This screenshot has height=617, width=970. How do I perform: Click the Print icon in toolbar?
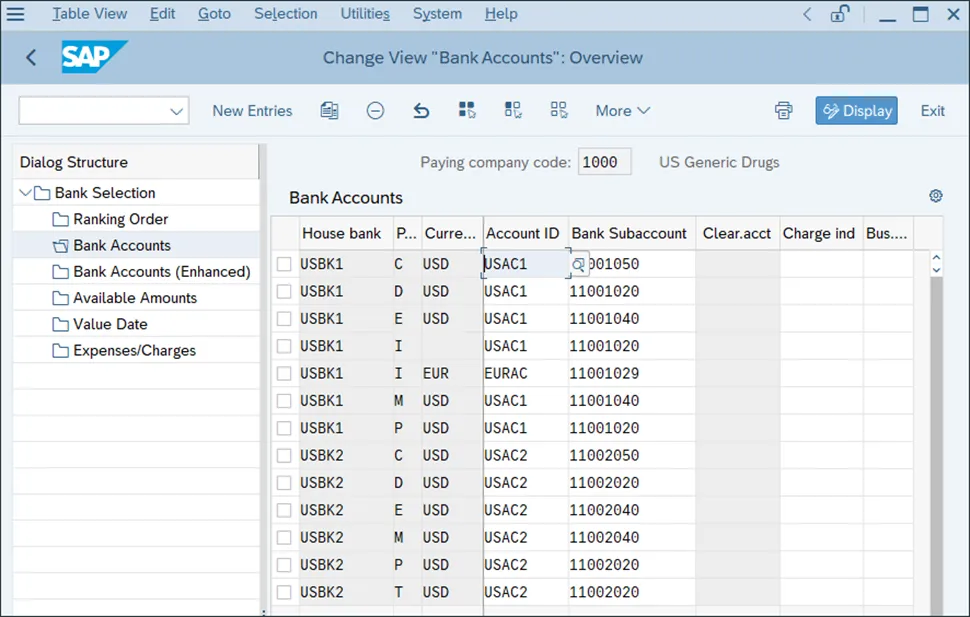783,111
